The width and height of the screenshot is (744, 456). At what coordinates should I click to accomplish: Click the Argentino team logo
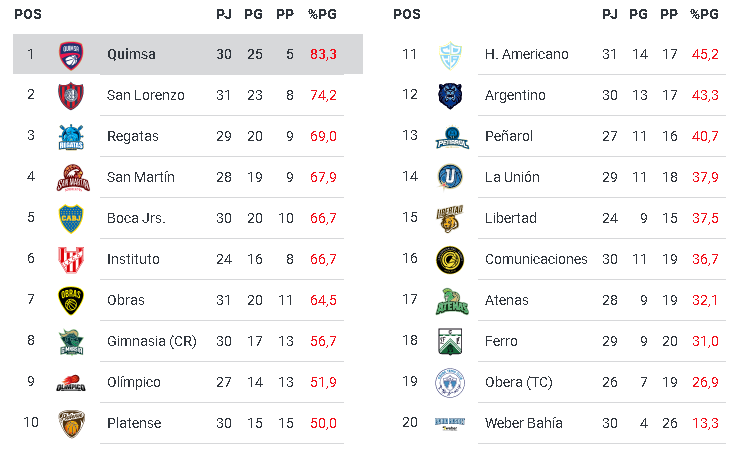(449, 95)
